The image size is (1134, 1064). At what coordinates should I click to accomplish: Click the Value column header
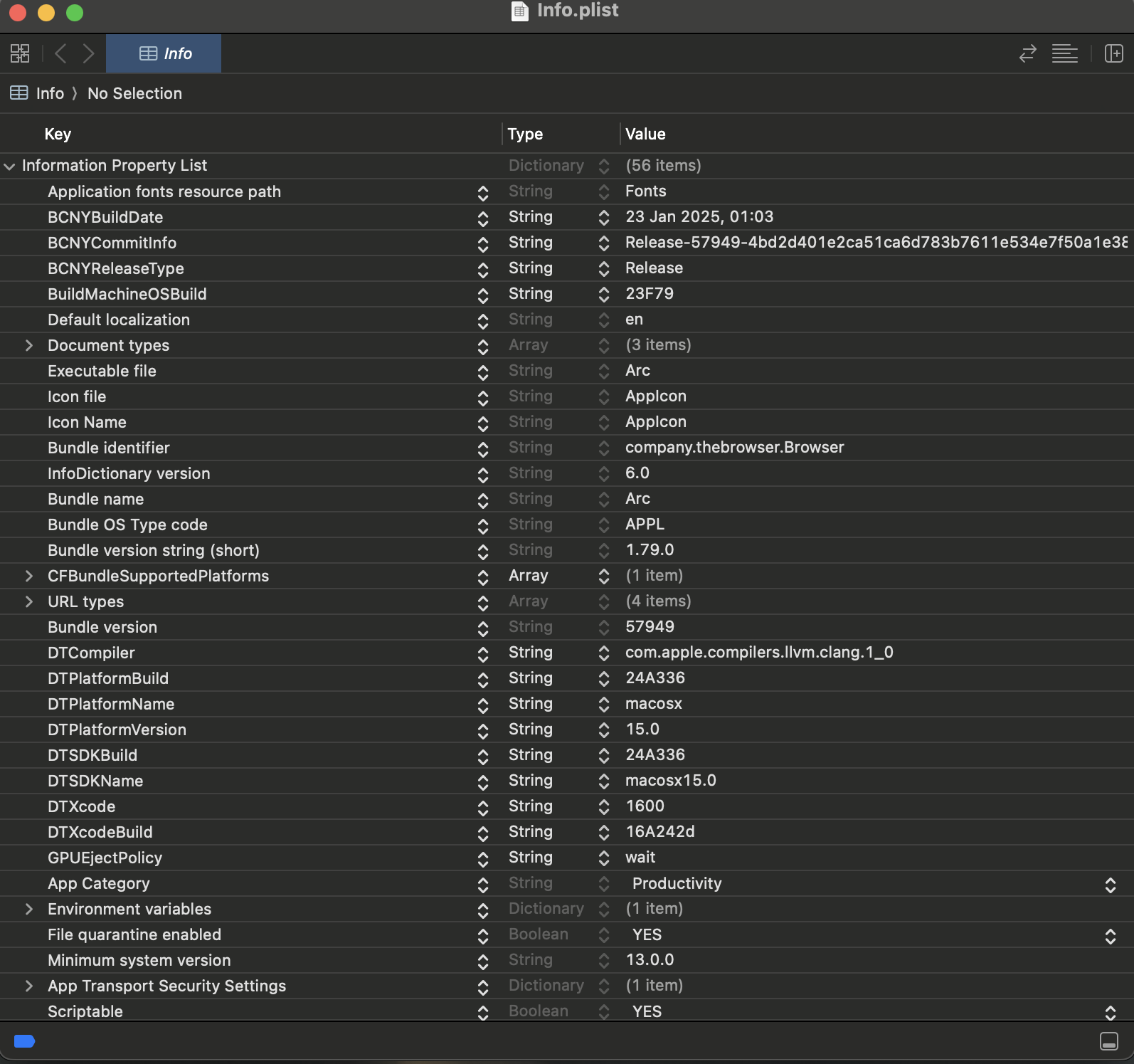[x=645, y=134]
